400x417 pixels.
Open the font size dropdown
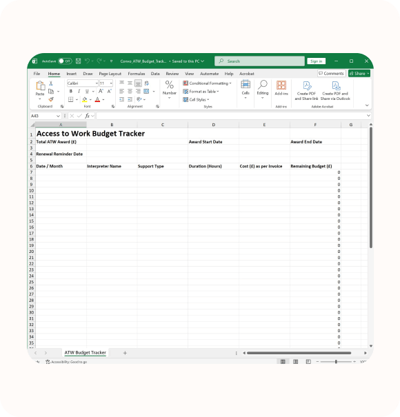[111, 83]
